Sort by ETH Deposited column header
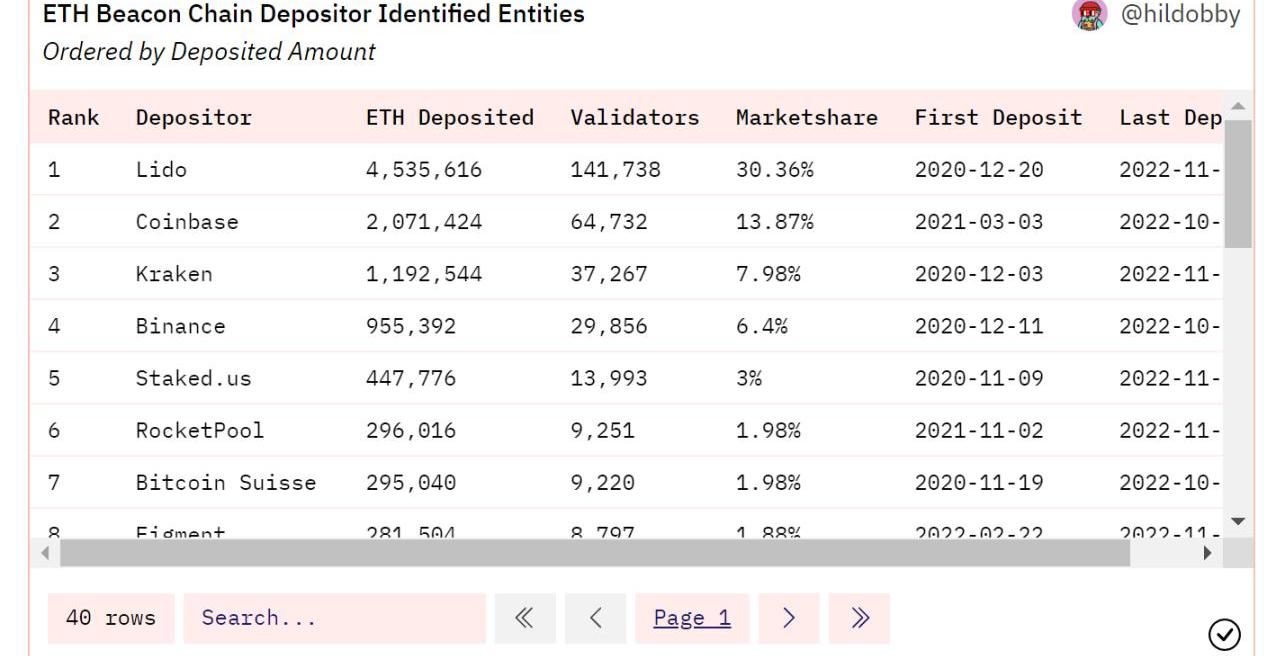Screen dimensions: 1276x656 [449, 118]
